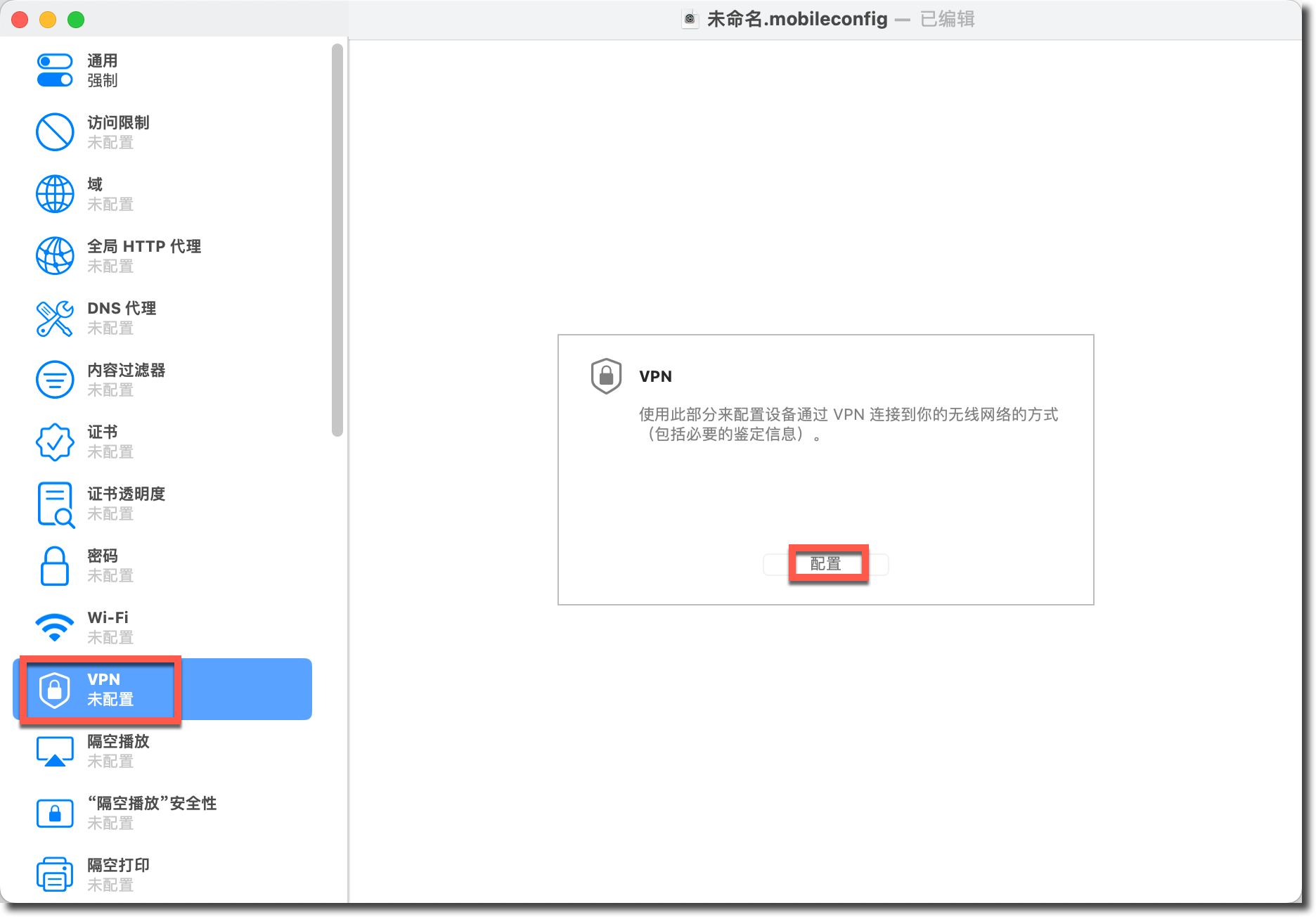Click the 未配置 status under 密码

click(110, 575)
